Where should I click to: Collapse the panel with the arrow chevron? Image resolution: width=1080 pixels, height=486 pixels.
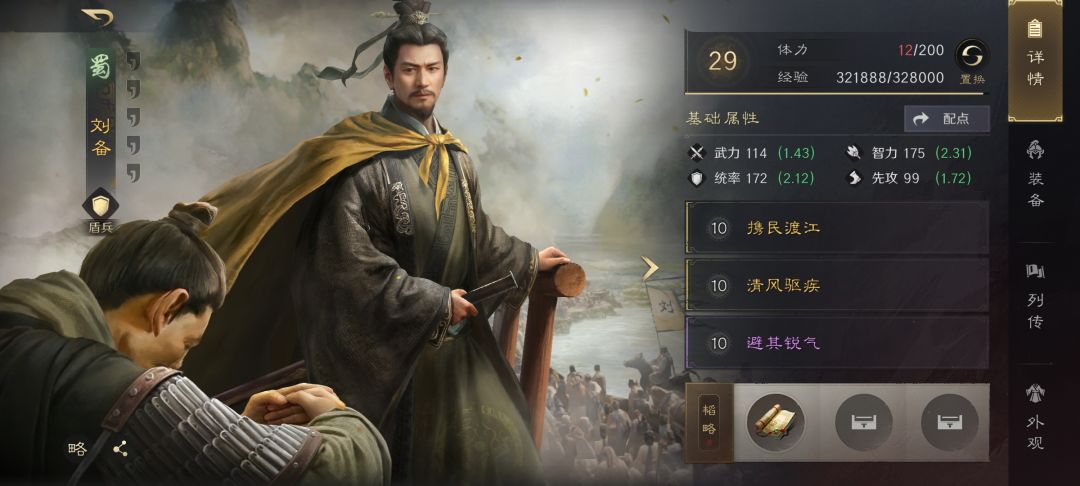[650, 268]
